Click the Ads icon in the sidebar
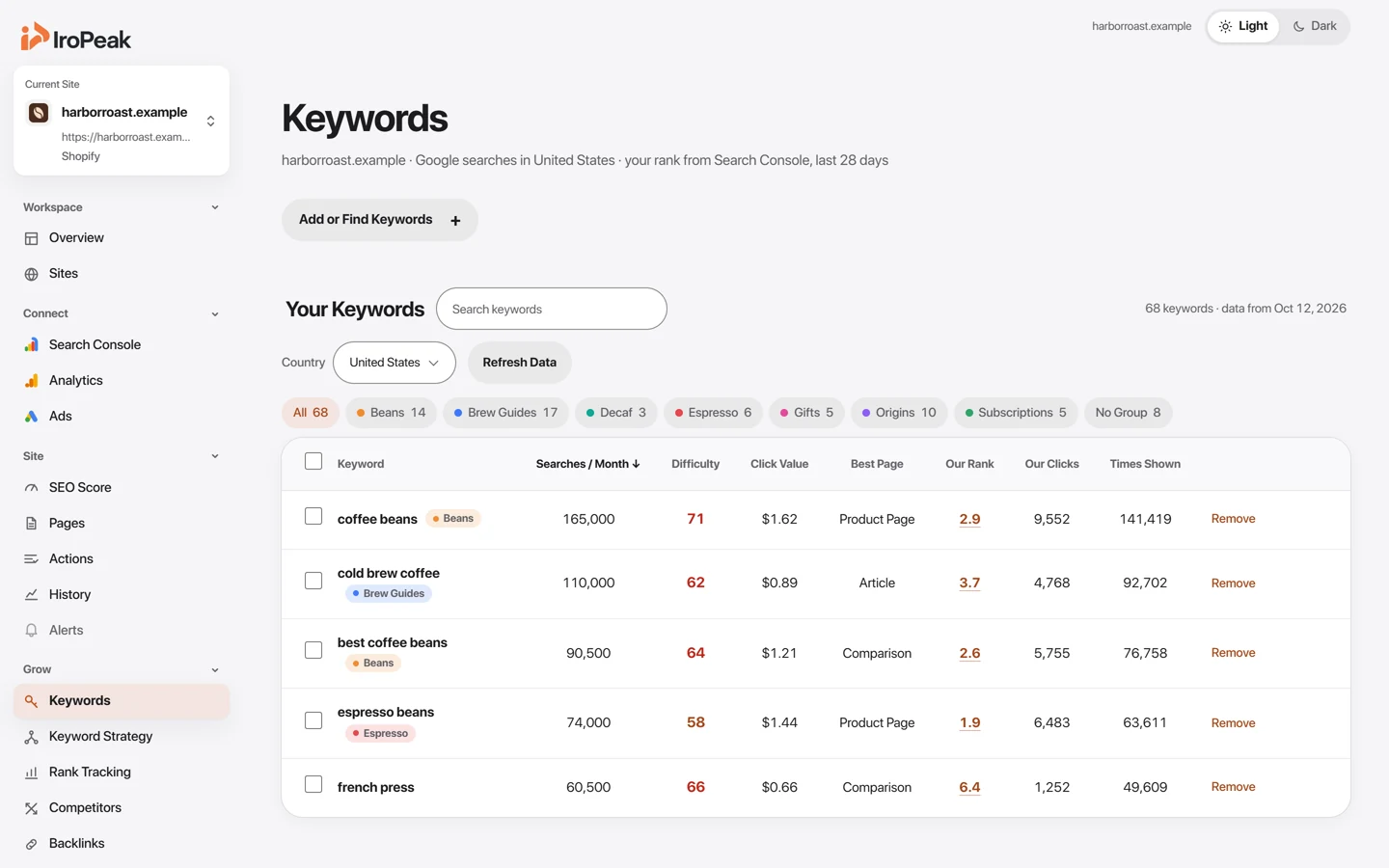 pos(31,417)
